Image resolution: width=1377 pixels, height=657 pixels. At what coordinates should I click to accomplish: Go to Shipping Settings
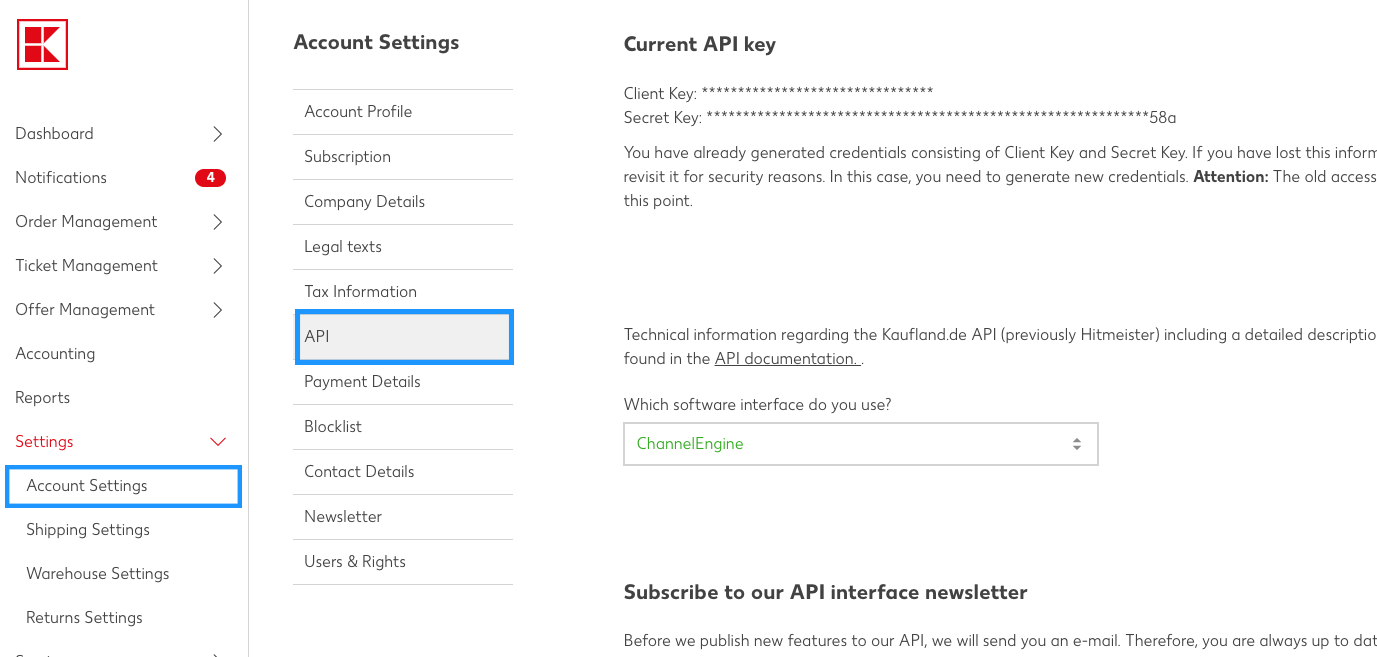[x=88, y=530]
